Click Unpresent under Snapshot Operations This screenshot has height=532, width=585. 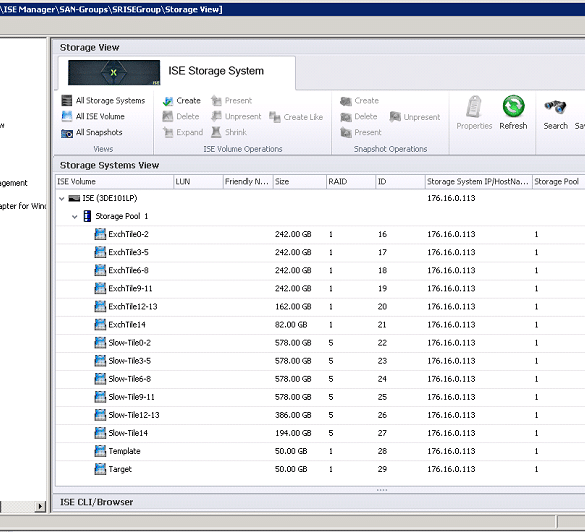coord(415,117)
